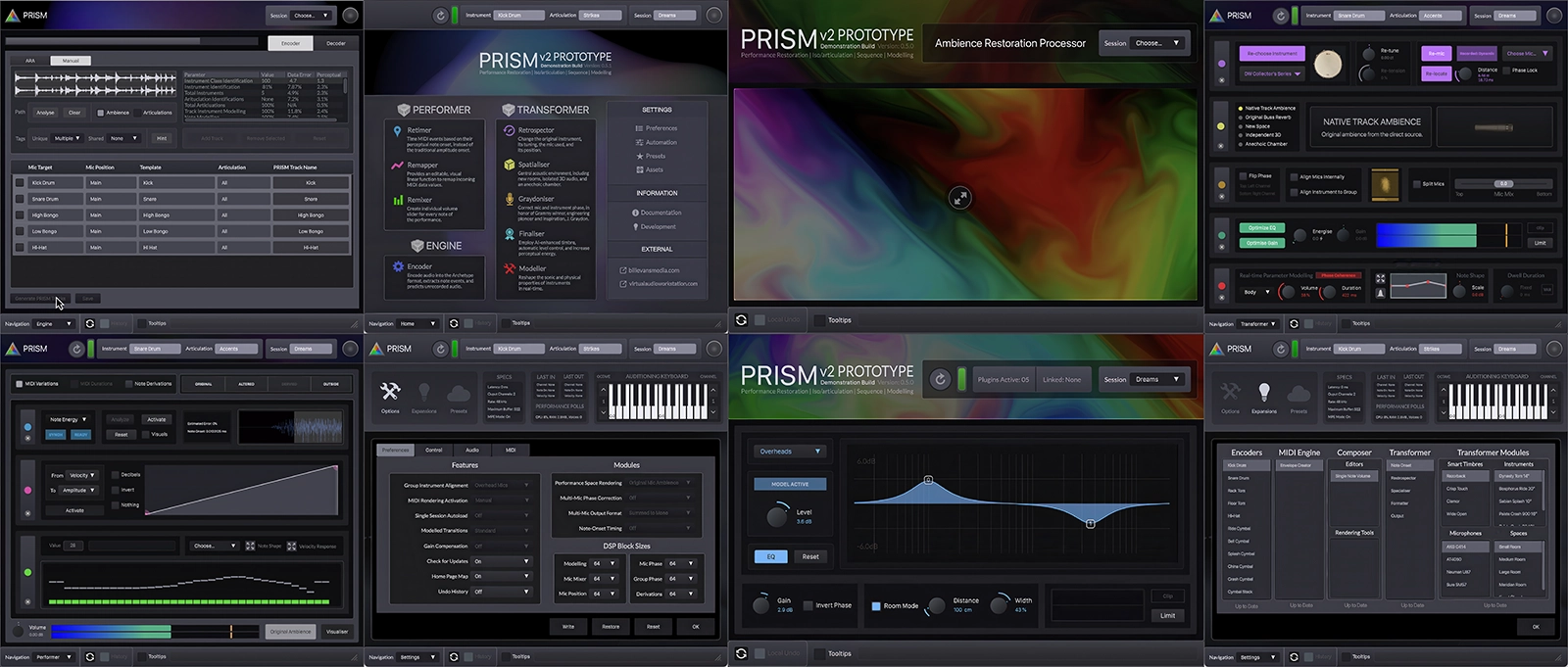
Task: Click refresh icon in Ambience Restoration footer
Action: click(741, 320)
